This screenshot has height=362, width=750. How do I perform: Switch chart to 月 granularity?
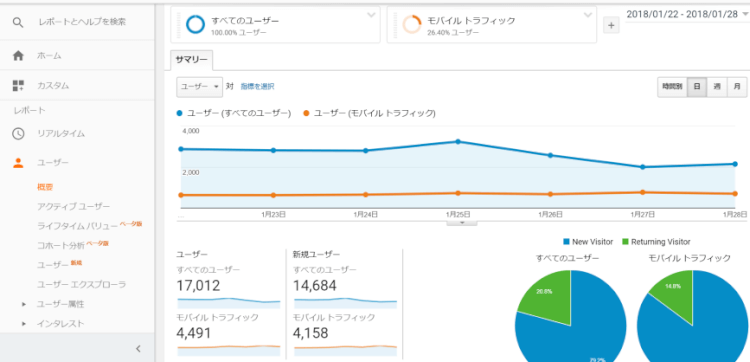tap(737, 87)
